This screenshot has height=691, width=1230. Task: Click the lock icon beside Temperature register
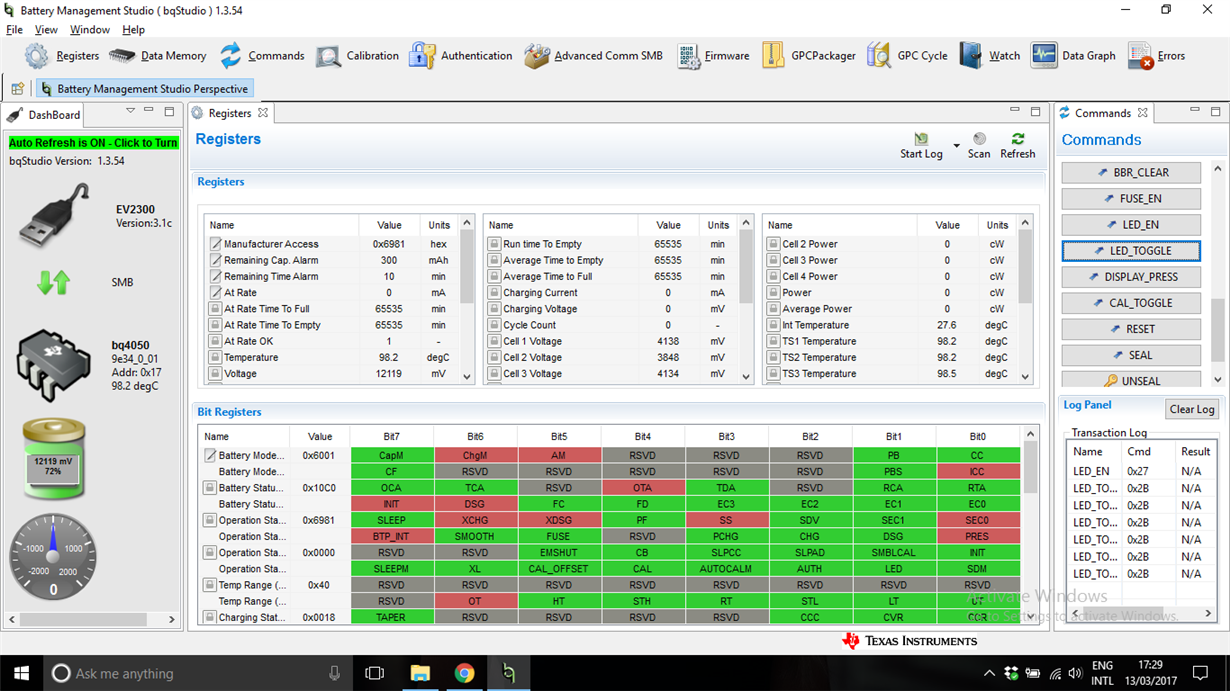215,357
